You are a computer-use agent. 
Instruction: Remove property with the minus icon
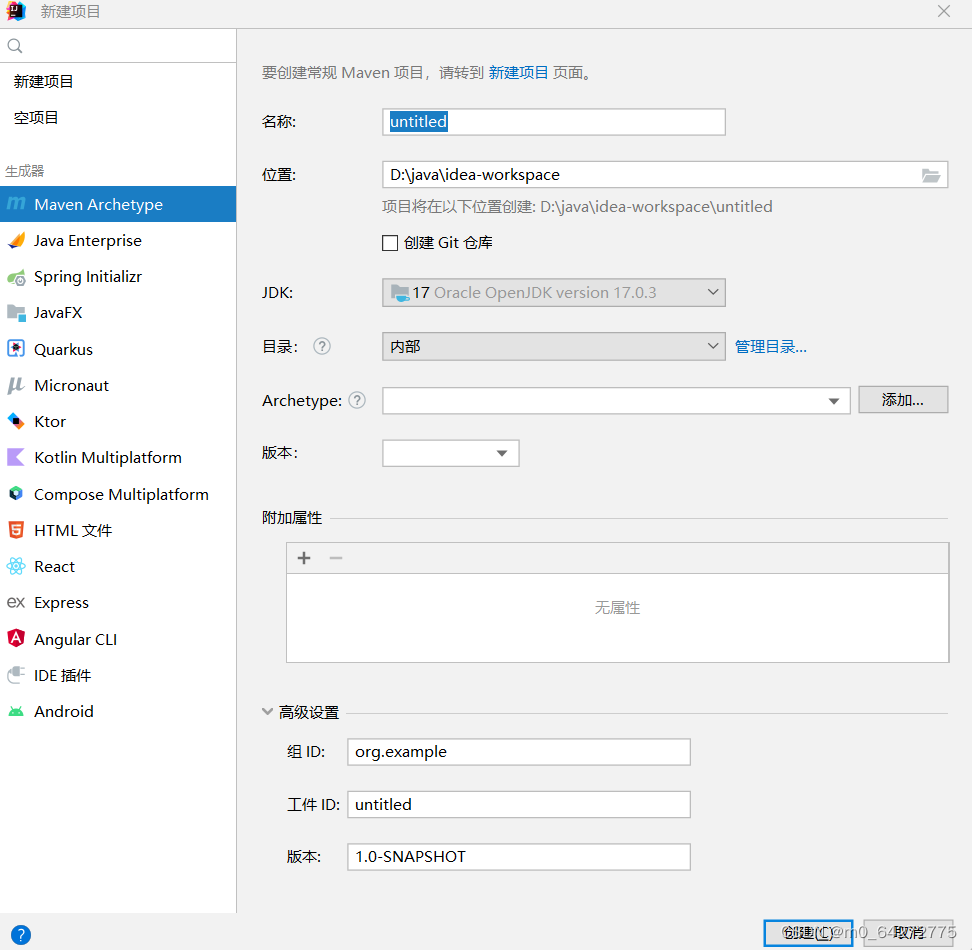click(x=336, y=558)
